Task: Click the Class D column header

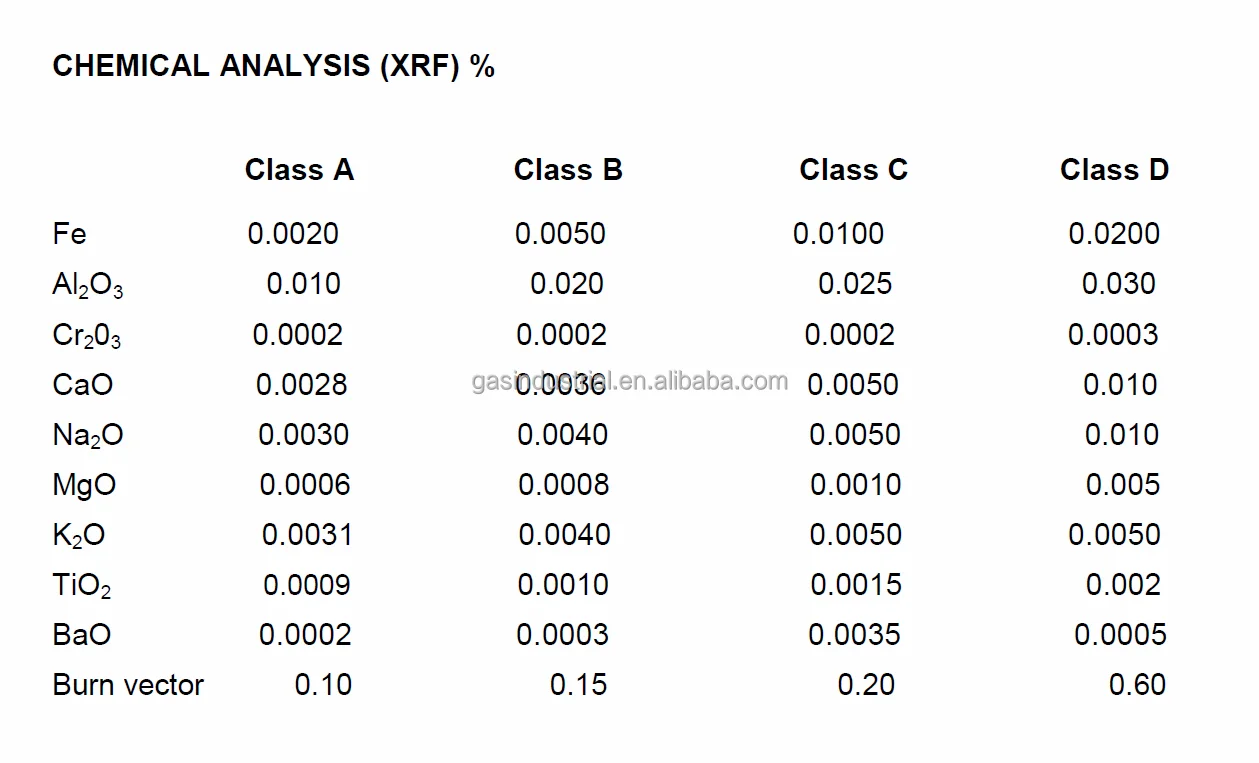Action: 1114,170
